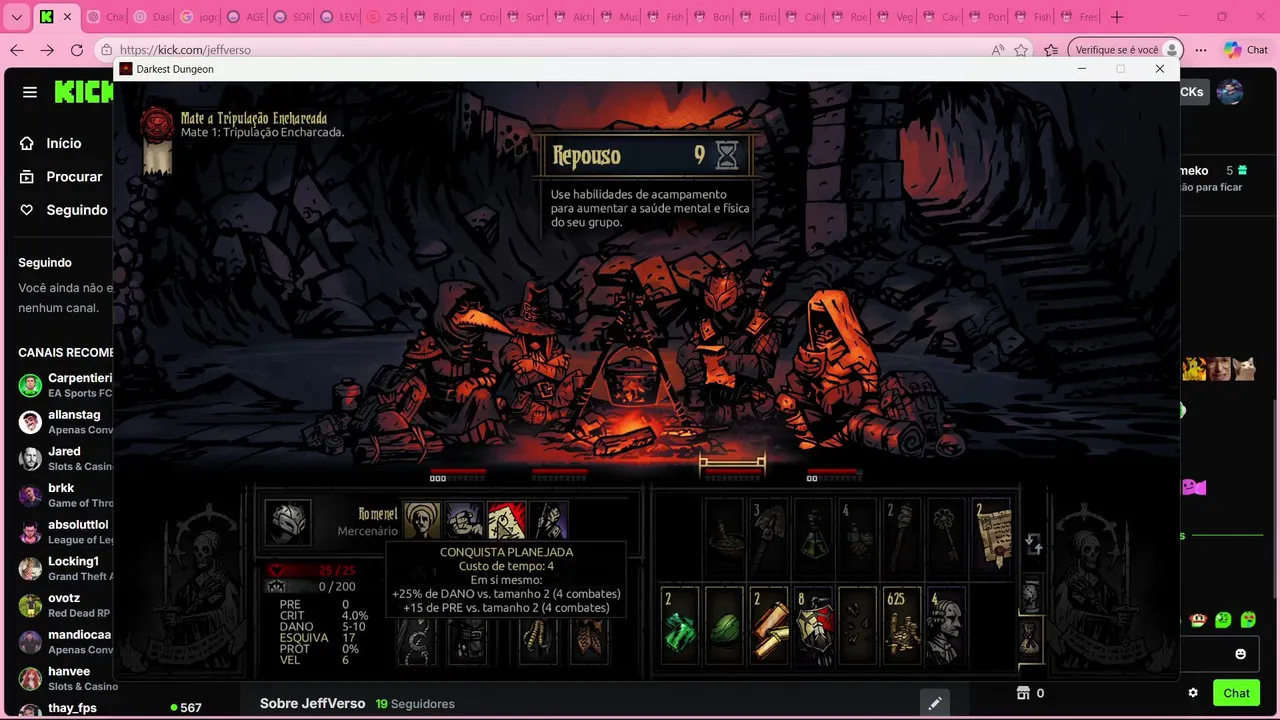
Task: Open chat settings gear icon
Action: tap(1193, 693)
